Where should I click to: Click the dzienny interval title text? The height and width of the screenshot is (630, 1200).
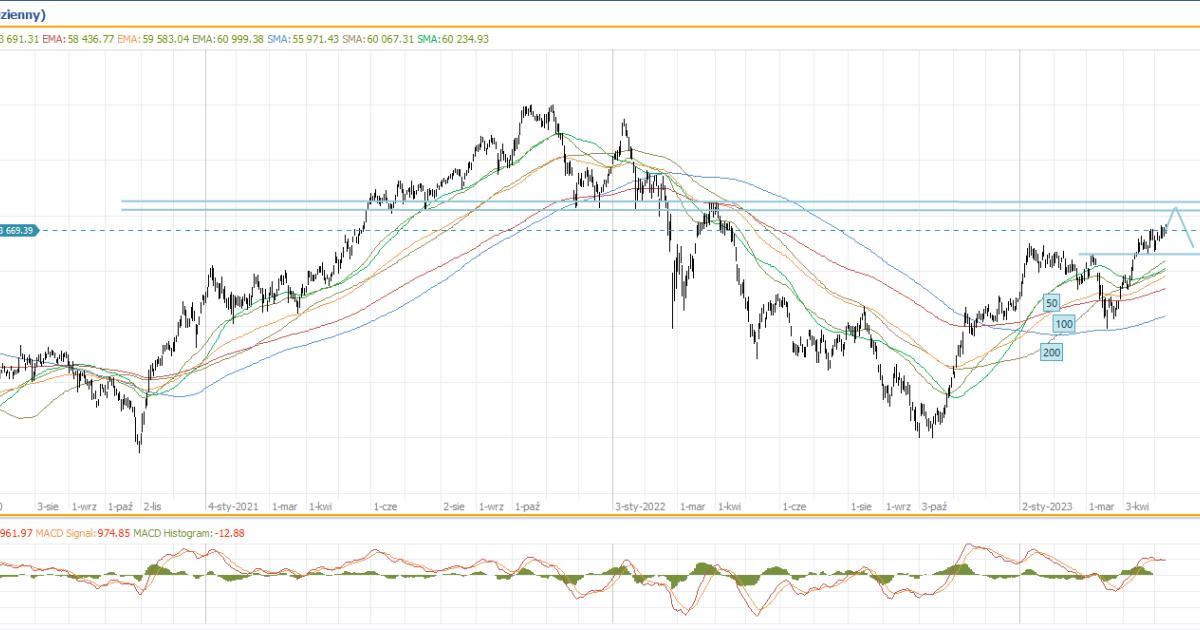pos(28,15)
